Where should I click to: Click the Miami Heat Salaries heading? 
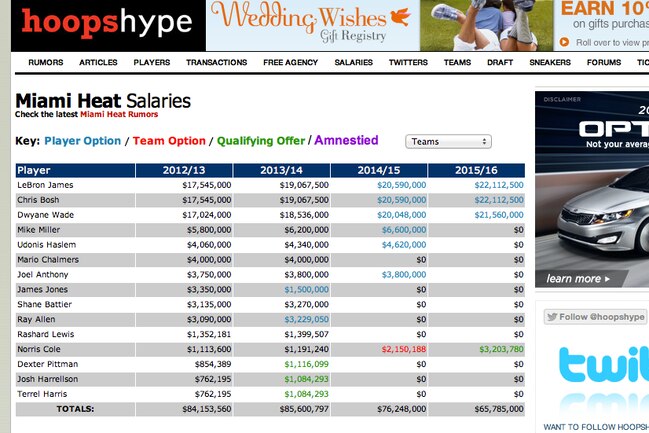(103, 101)
